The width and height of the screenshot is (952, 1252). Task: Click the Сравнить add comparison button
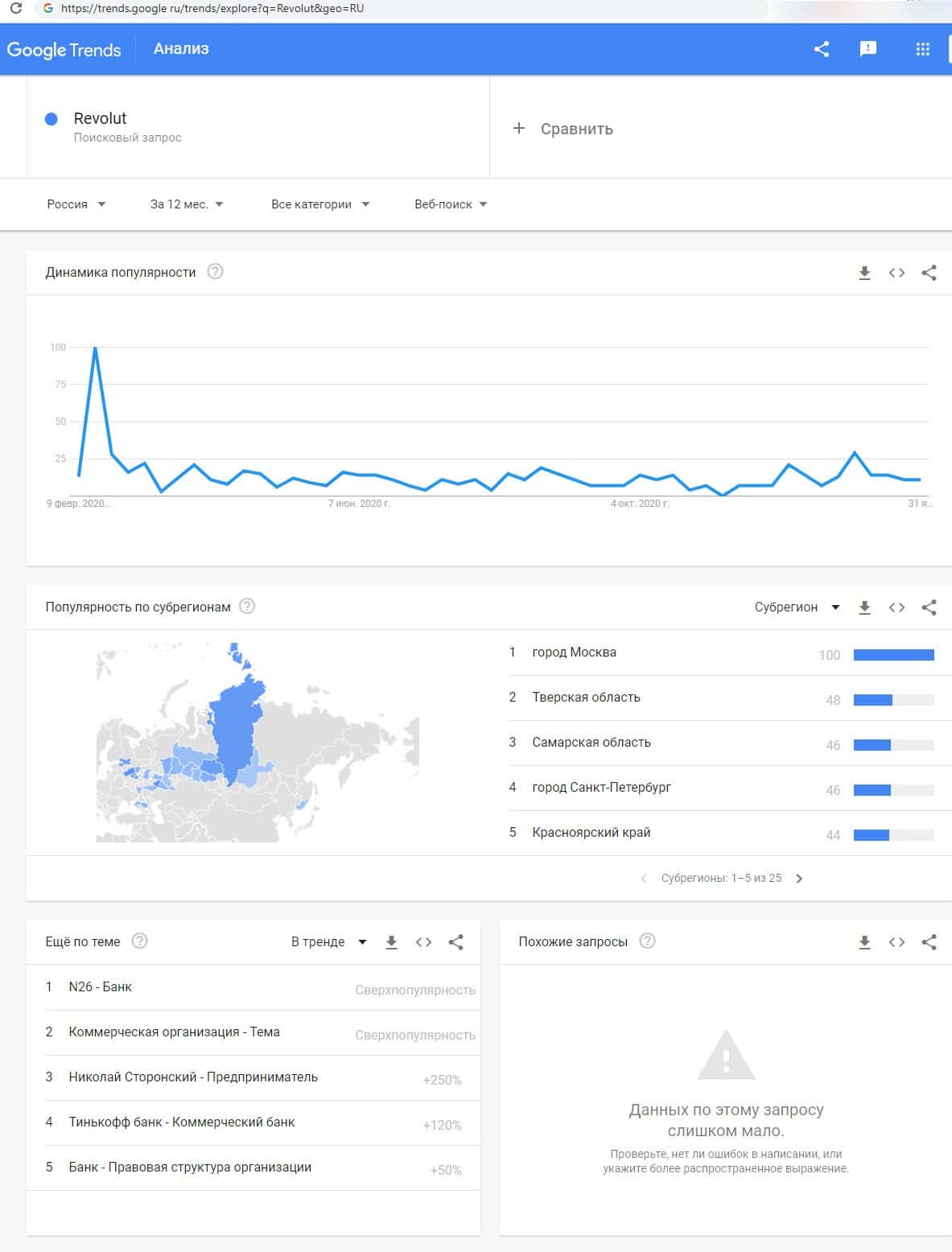click(563, 129)
